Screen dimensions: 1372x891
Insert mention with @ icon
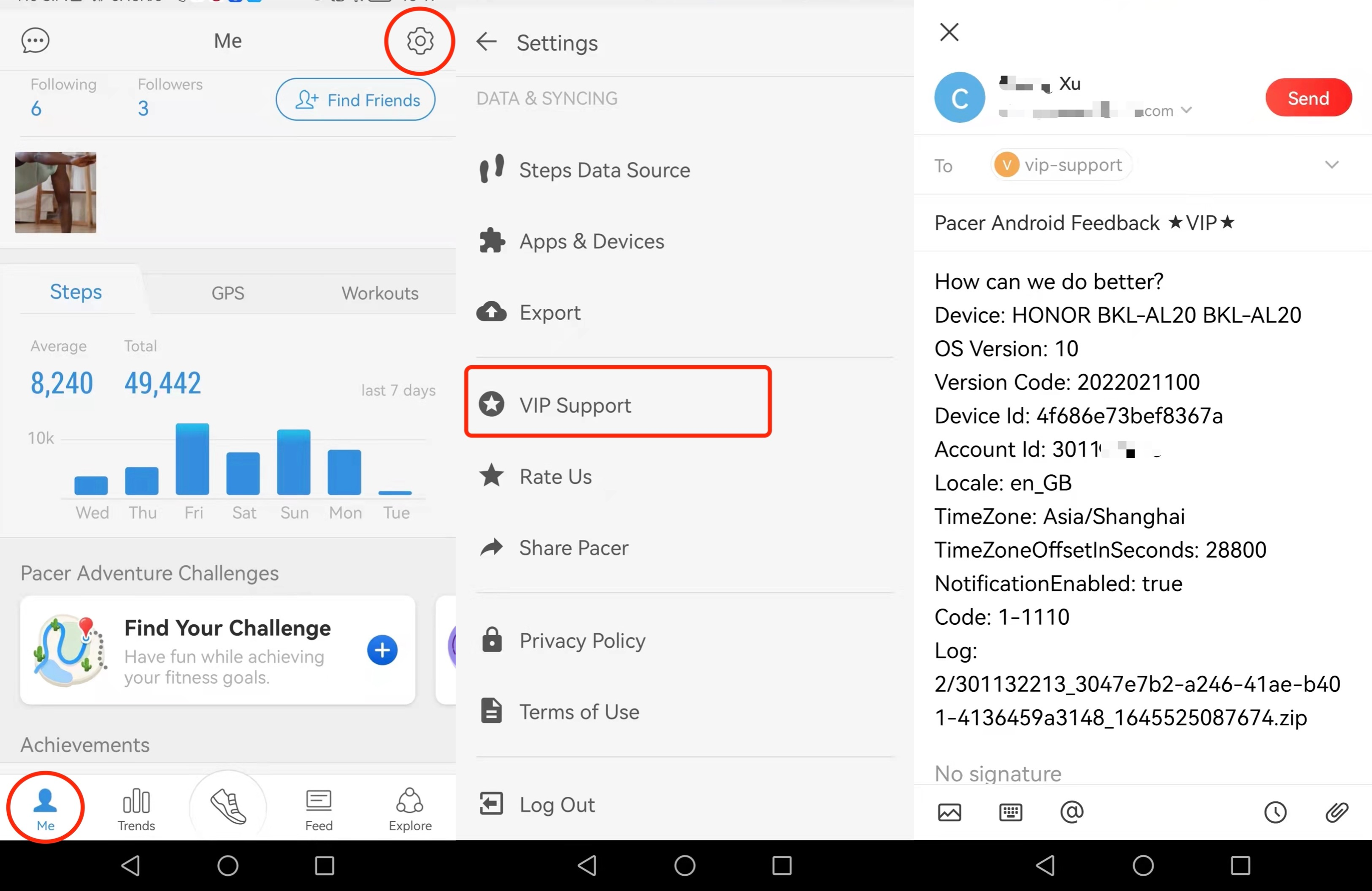(1072, 812)
